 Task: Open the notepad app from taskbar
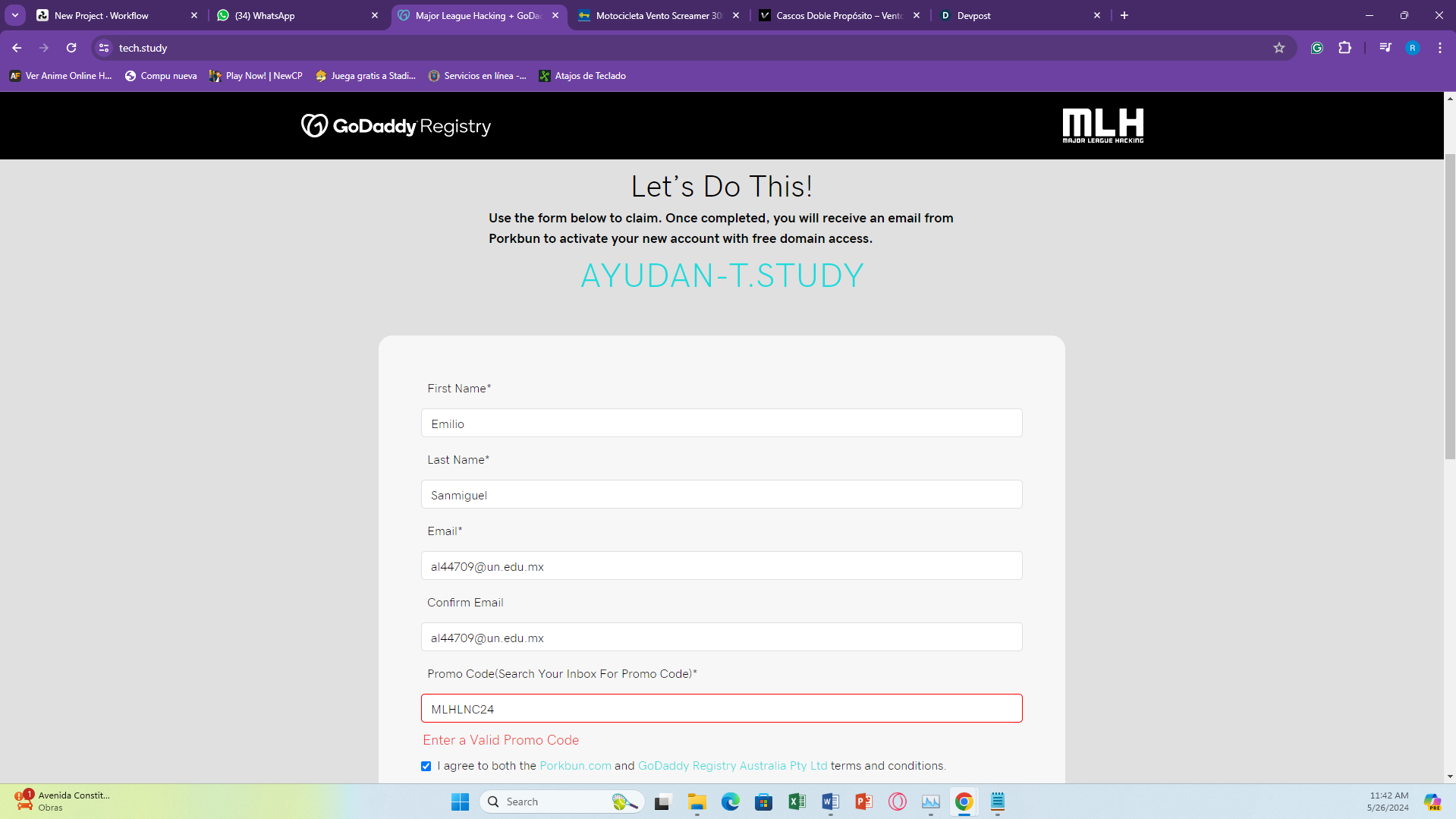click(x=998, y=802)
